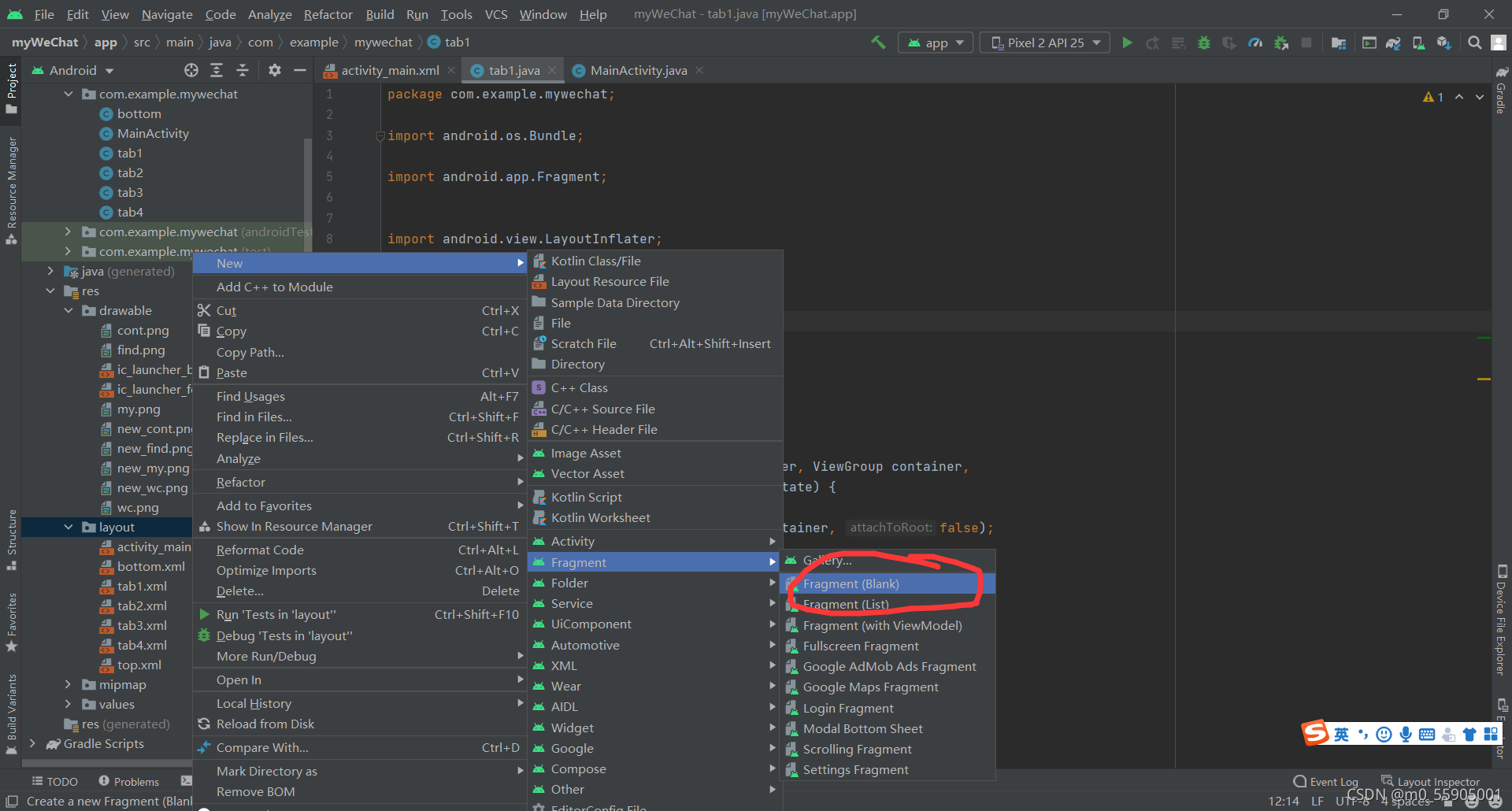
Task: Open the Android Profiler gauge icon
Action: pyautogui.click(x=1255, y=43)
